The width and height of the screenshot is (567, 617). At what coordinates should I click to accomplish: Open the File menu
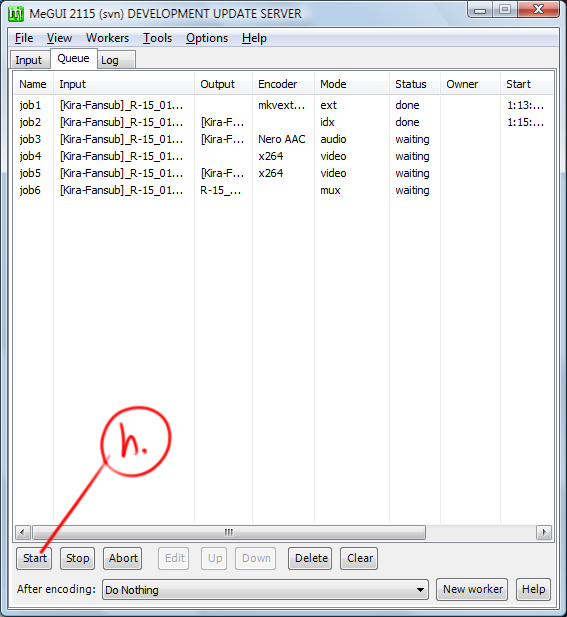click(x=24, y=38)
